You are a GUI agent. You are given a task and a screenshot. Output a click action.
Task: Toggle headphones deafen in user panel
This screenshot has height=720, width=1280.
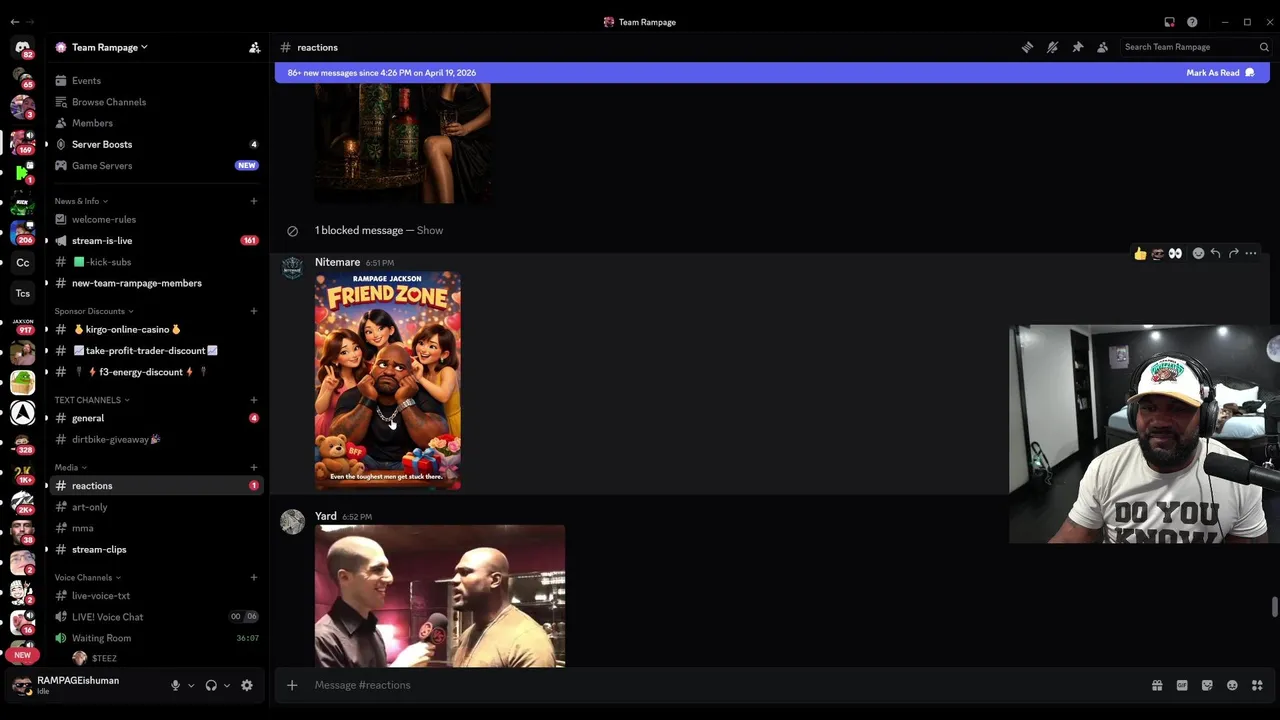211,686
